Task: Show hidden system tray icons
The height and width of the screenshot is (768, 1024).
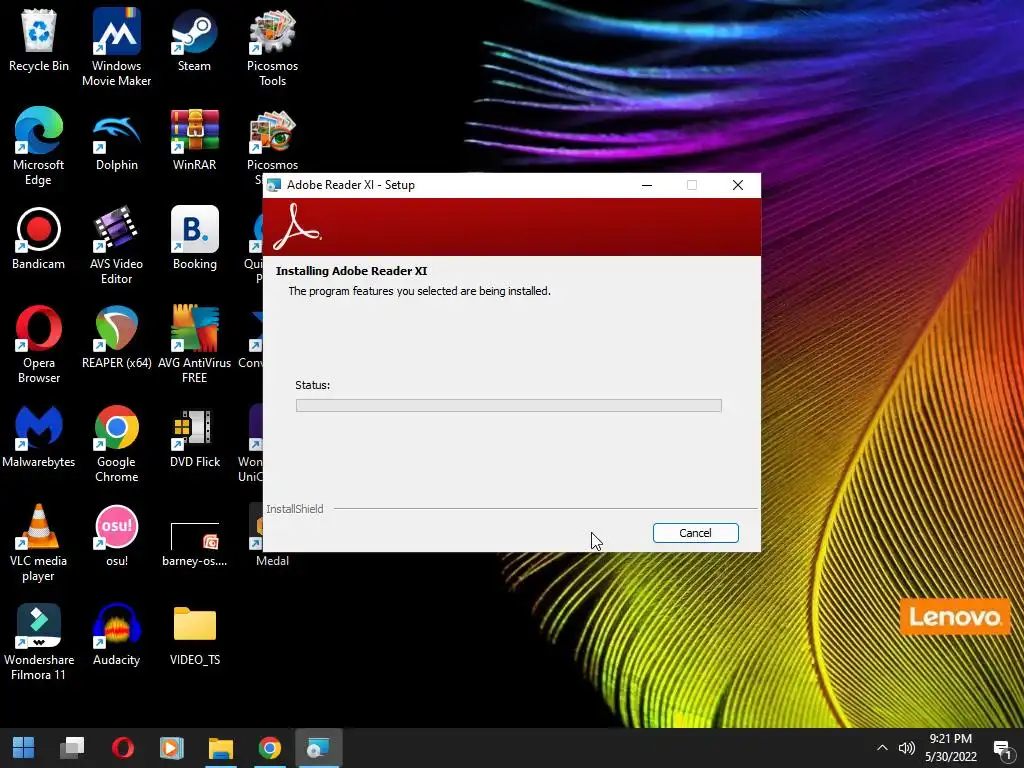Action: coord(882,748)
